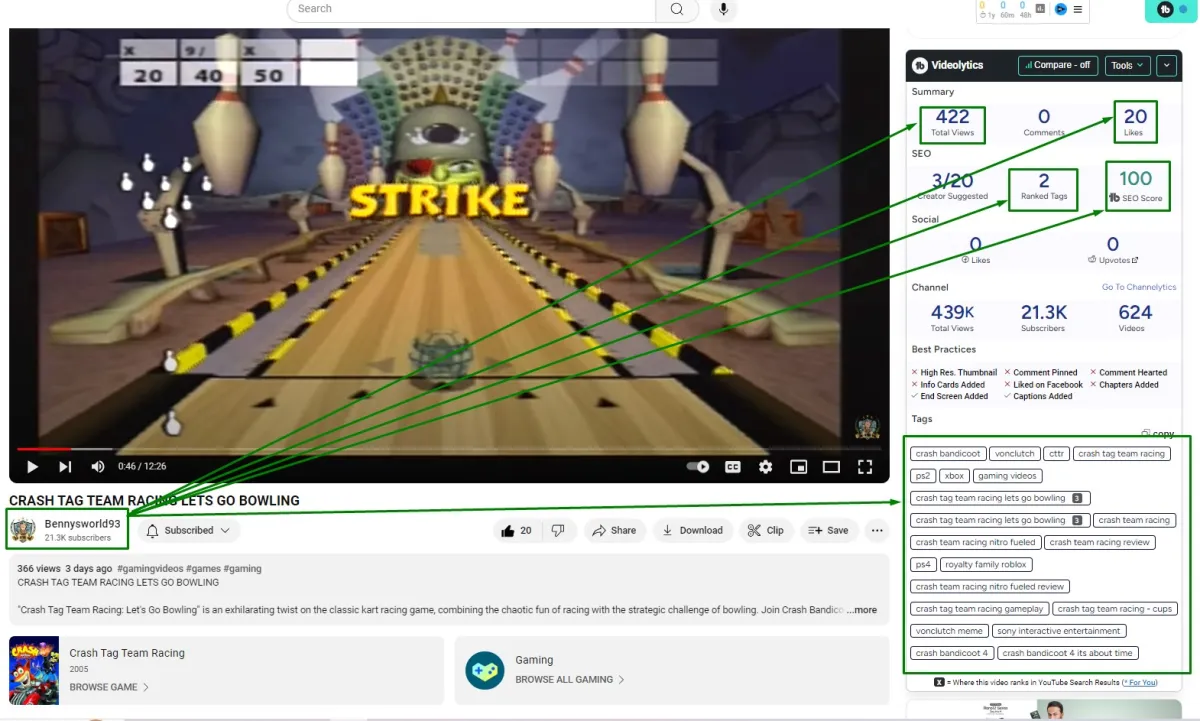Click the blue round icon in stats bar
The image size is (1200, 721).
(1060, 9)
